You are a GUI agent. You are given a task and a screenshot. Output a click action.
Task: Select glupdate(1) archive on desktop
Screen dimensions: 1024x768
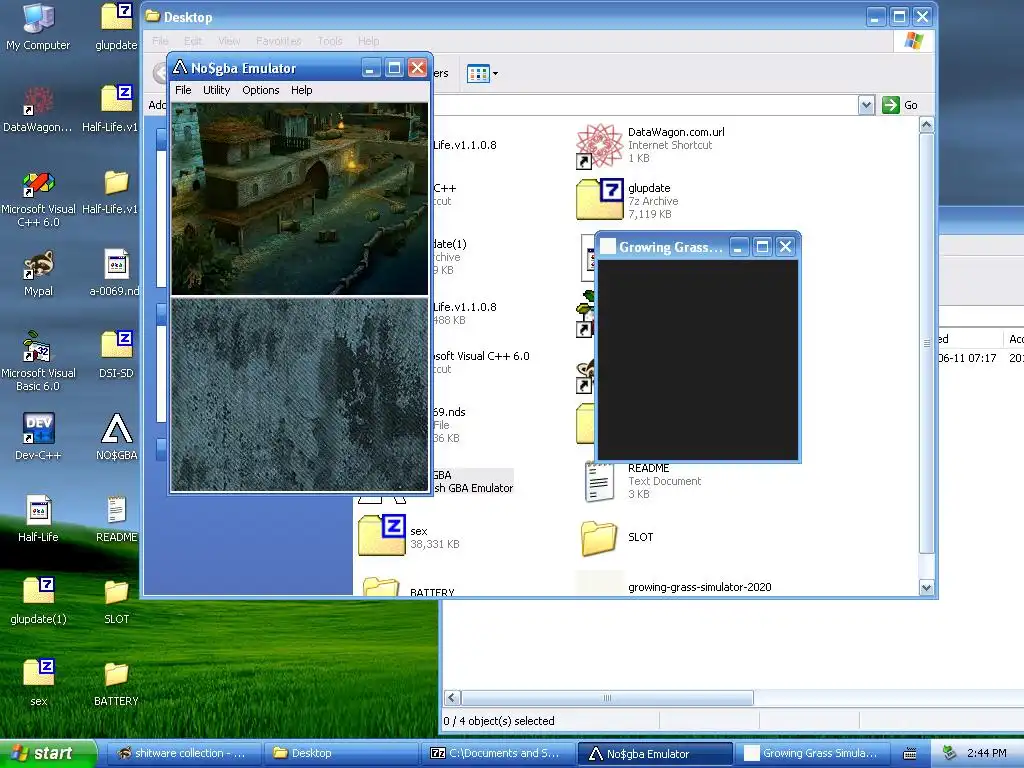(x=38, y=600)
